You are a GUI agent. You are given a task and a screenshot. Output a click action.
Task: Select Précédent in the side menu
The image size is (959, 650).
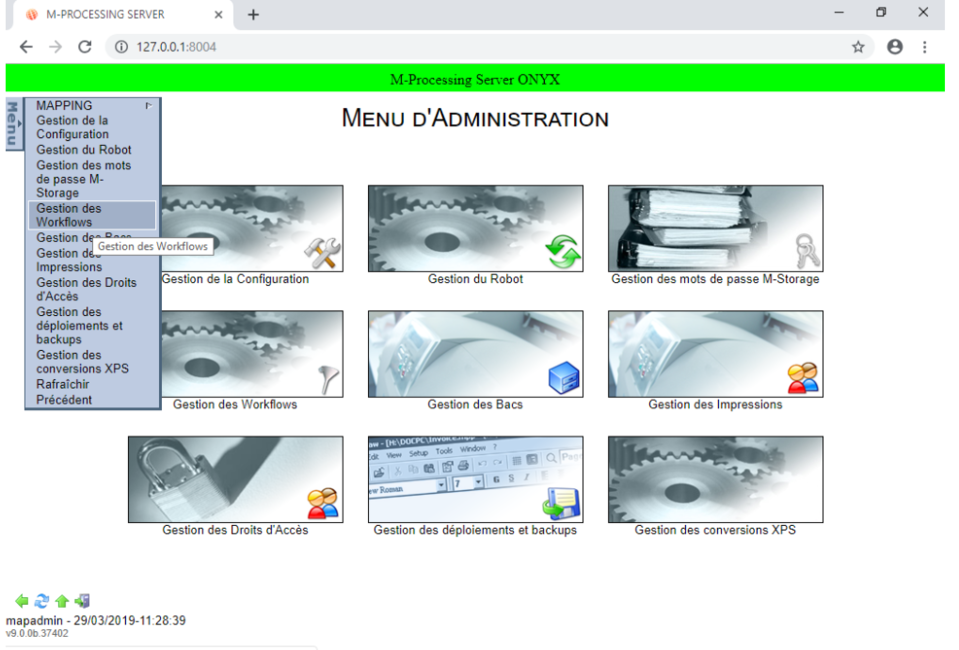pos(64,400)
